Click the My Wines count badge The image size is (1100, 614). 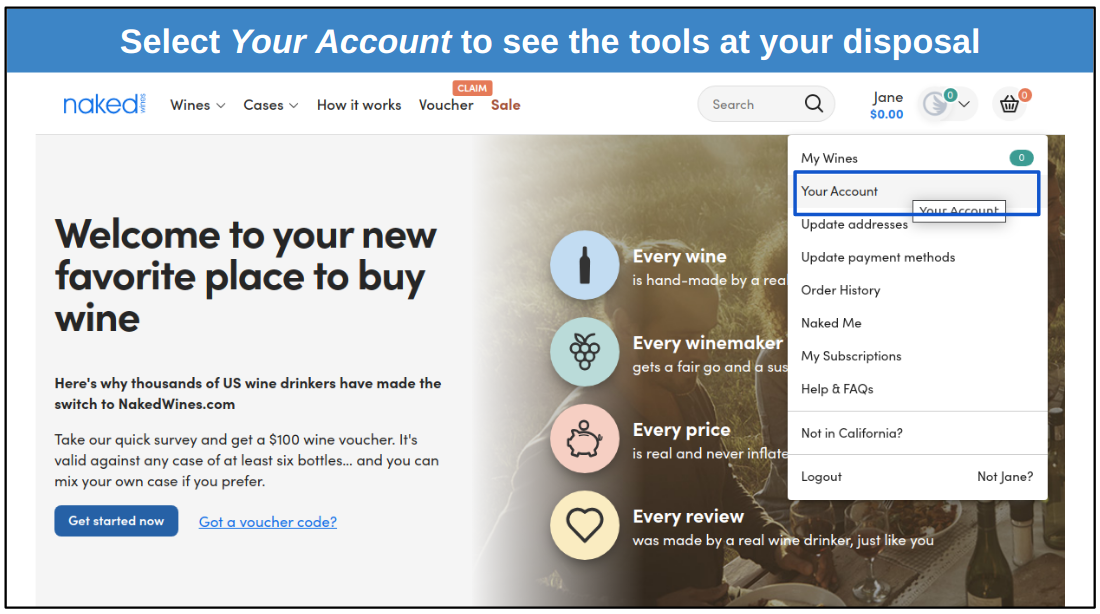1021,158
